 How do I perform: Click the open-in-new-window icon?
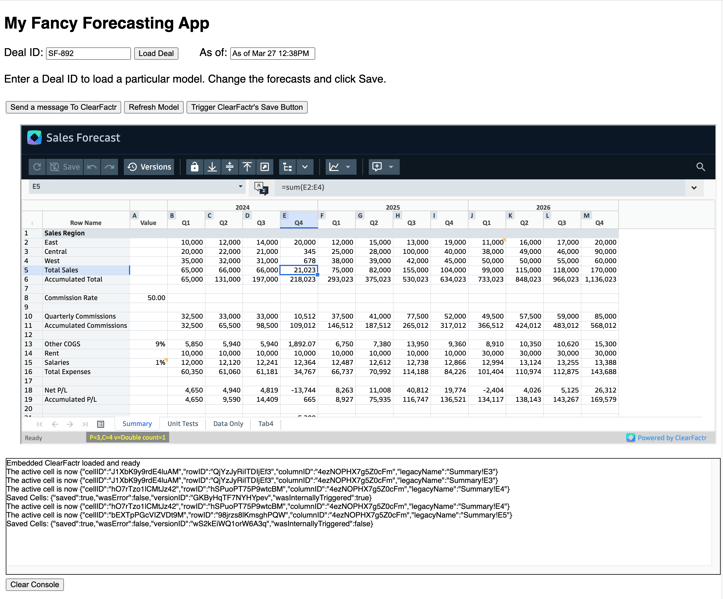(265, 167)
